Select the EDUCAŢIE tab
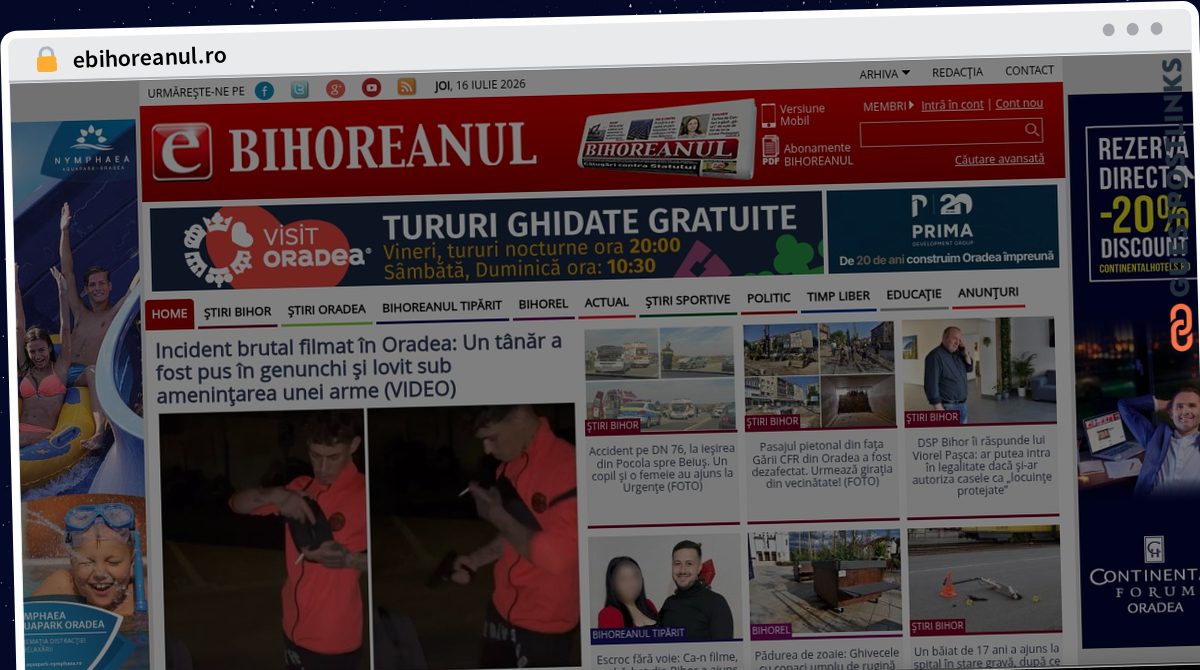Image resolution: width=1200 pixels, height=670 pixels. pyautogui.click(x=913, y=294)
